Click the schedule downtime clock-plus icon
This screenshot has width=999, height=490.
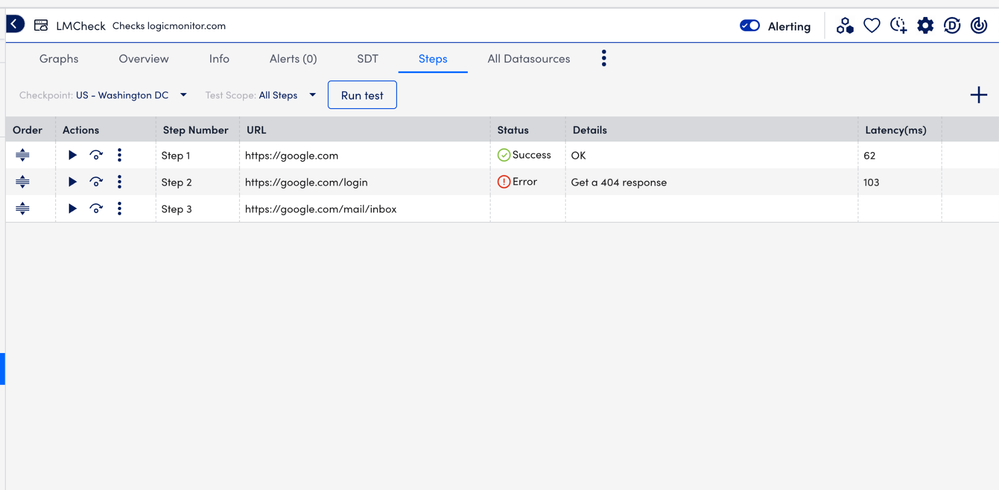pyautogui.click(x=898, y=26)
